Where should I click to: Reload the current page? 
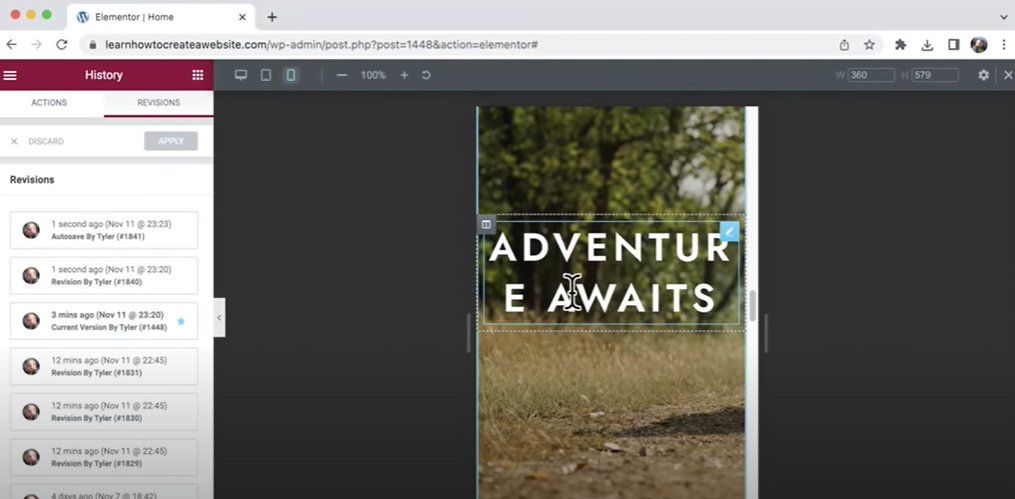click(61, 45)
